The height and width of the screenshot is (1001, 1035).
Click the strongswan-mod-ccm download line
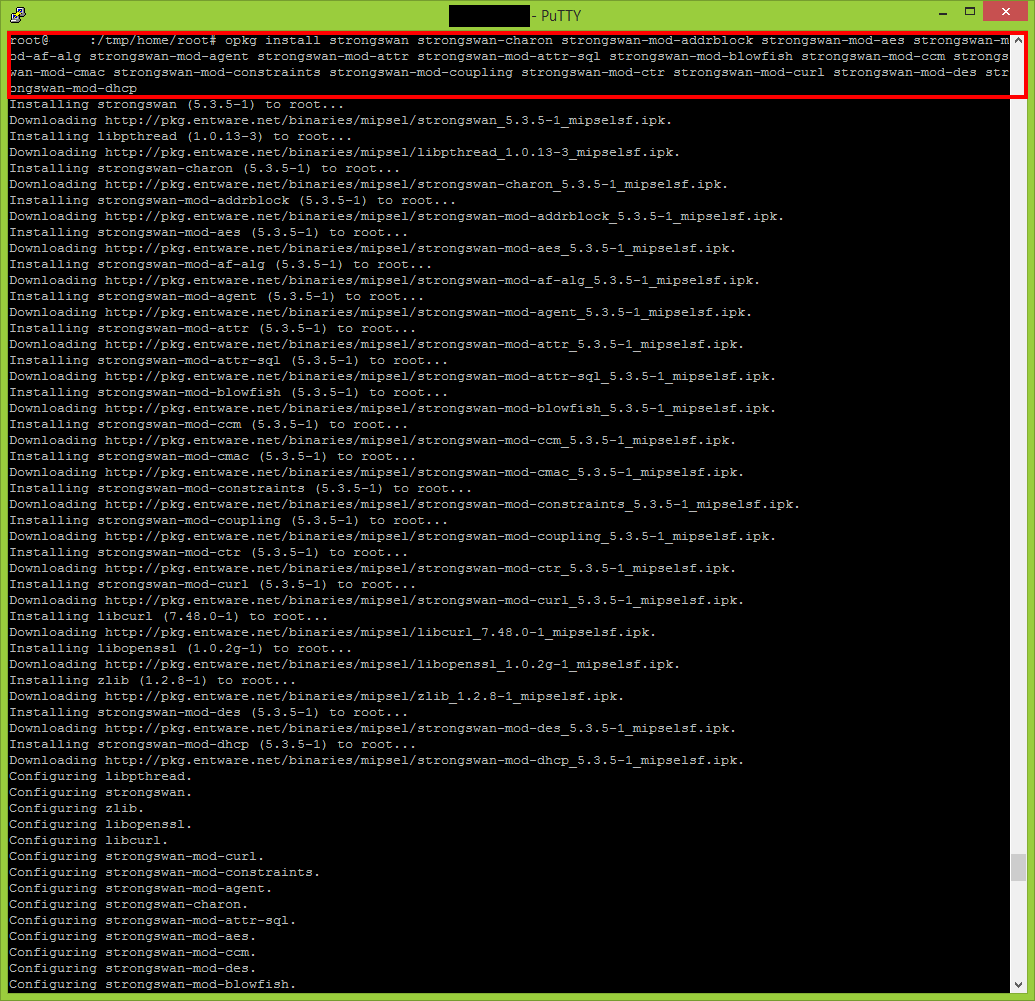coord(372,440)
